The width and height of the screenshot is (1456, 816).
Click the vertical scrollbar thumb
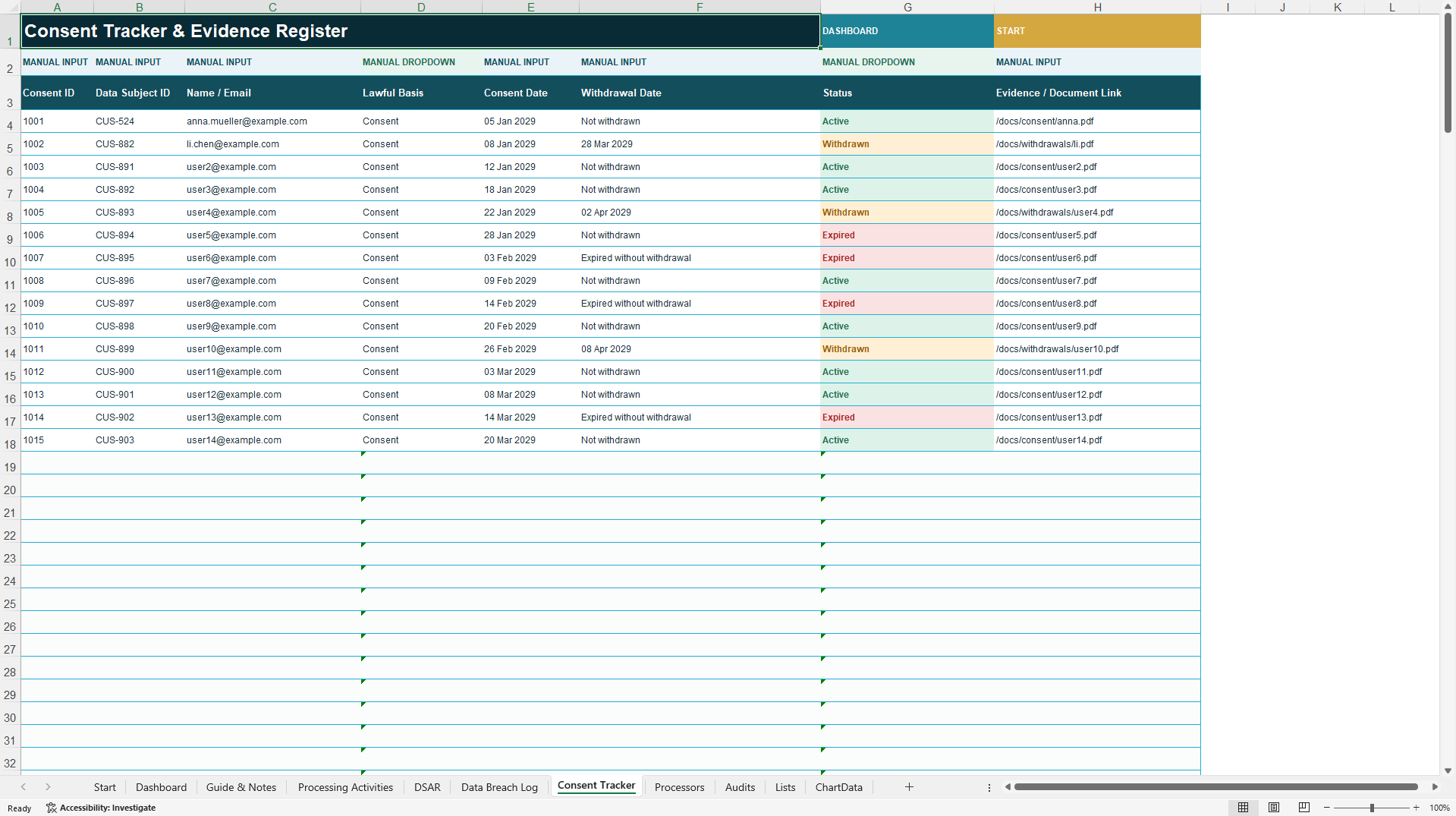1448,74
